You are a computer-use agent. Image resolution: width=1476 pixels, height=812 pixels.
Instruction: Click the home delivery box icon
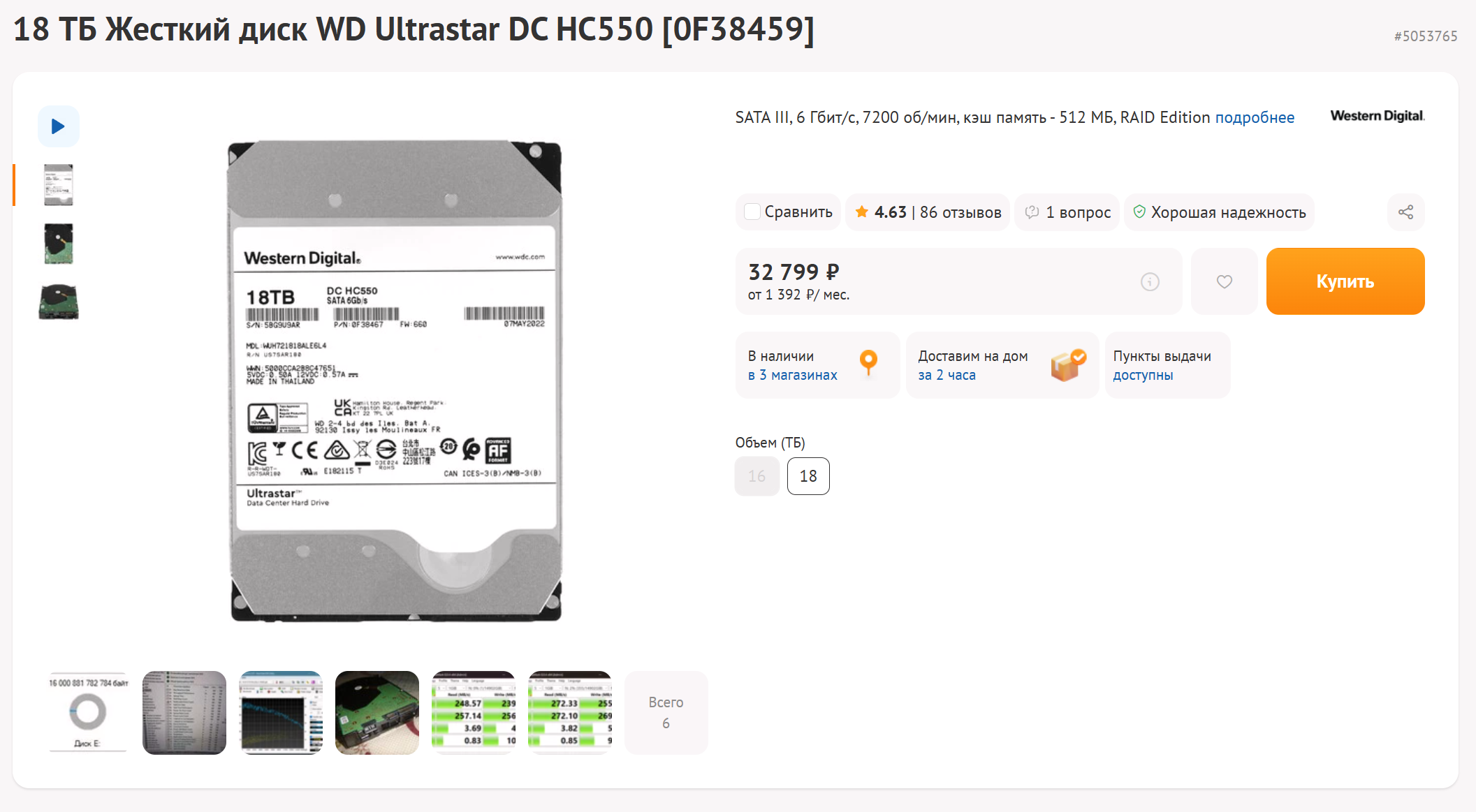(1068, 364)
